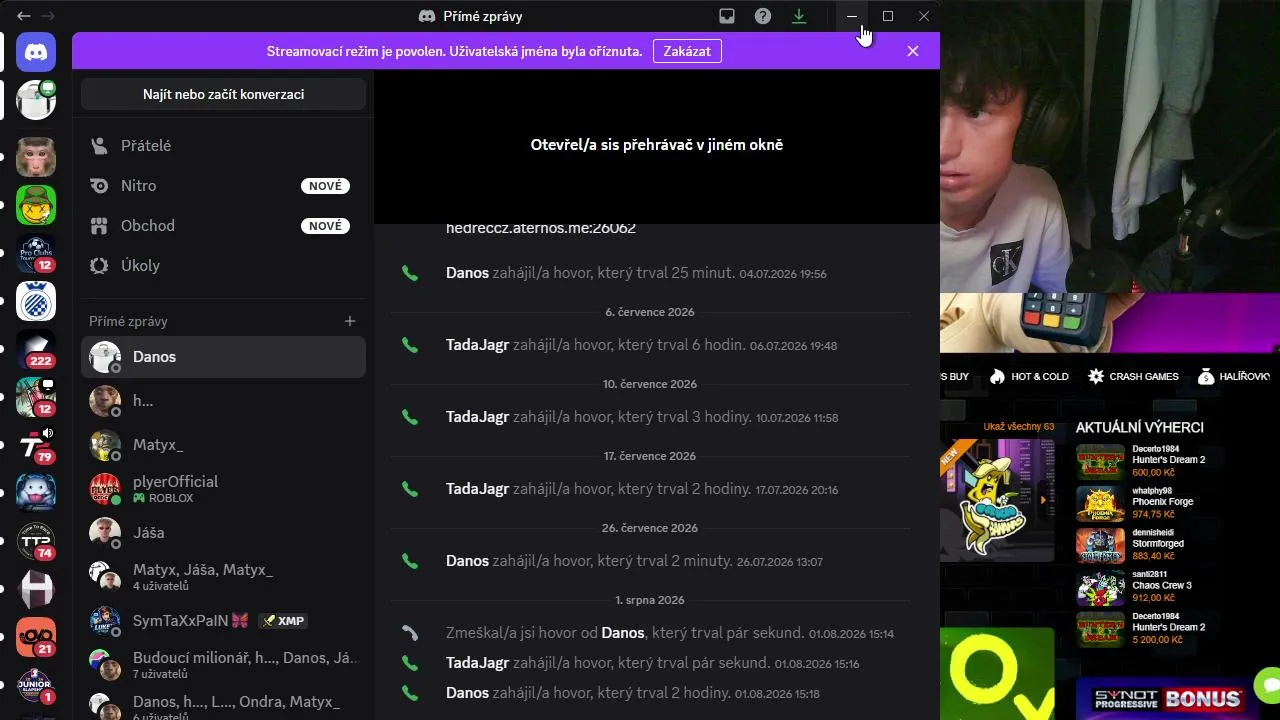Click TadaJagr in the 2 hodiny call entry
This screenshot has height=720, width=1280.
pyautogui.click(x=477, y=489)
